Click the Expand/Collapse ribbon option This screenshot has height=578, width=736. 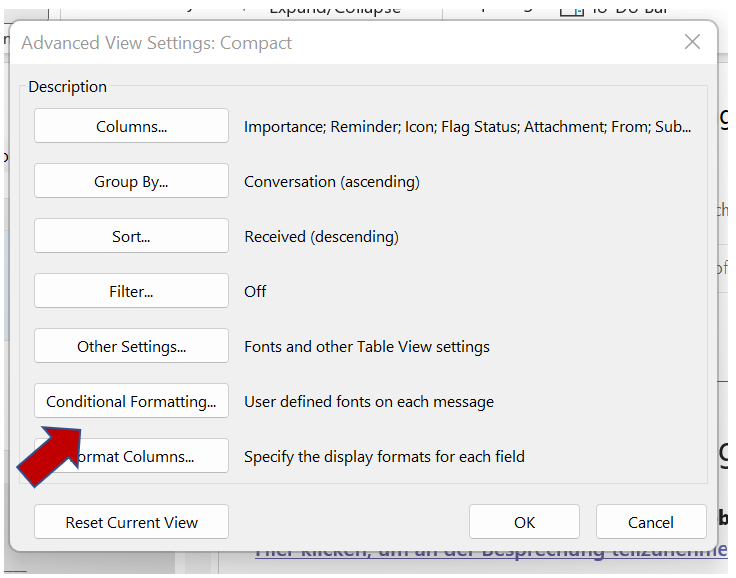pyautogui.click(x=335, y=9)
